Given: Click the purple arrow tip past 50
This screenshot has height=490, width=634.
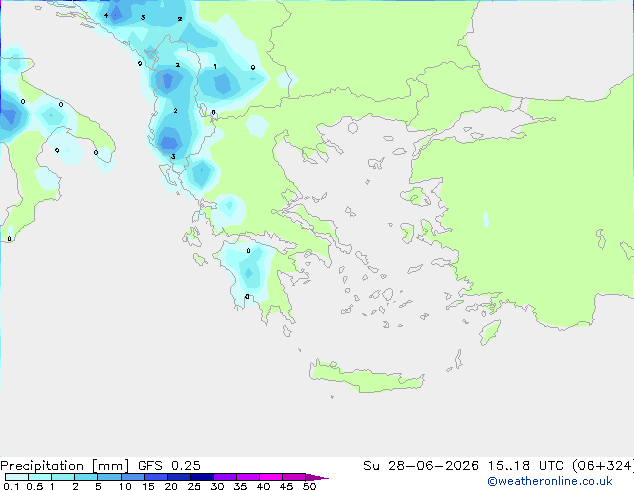Looking at the screenshot, I should click(317, 477).
